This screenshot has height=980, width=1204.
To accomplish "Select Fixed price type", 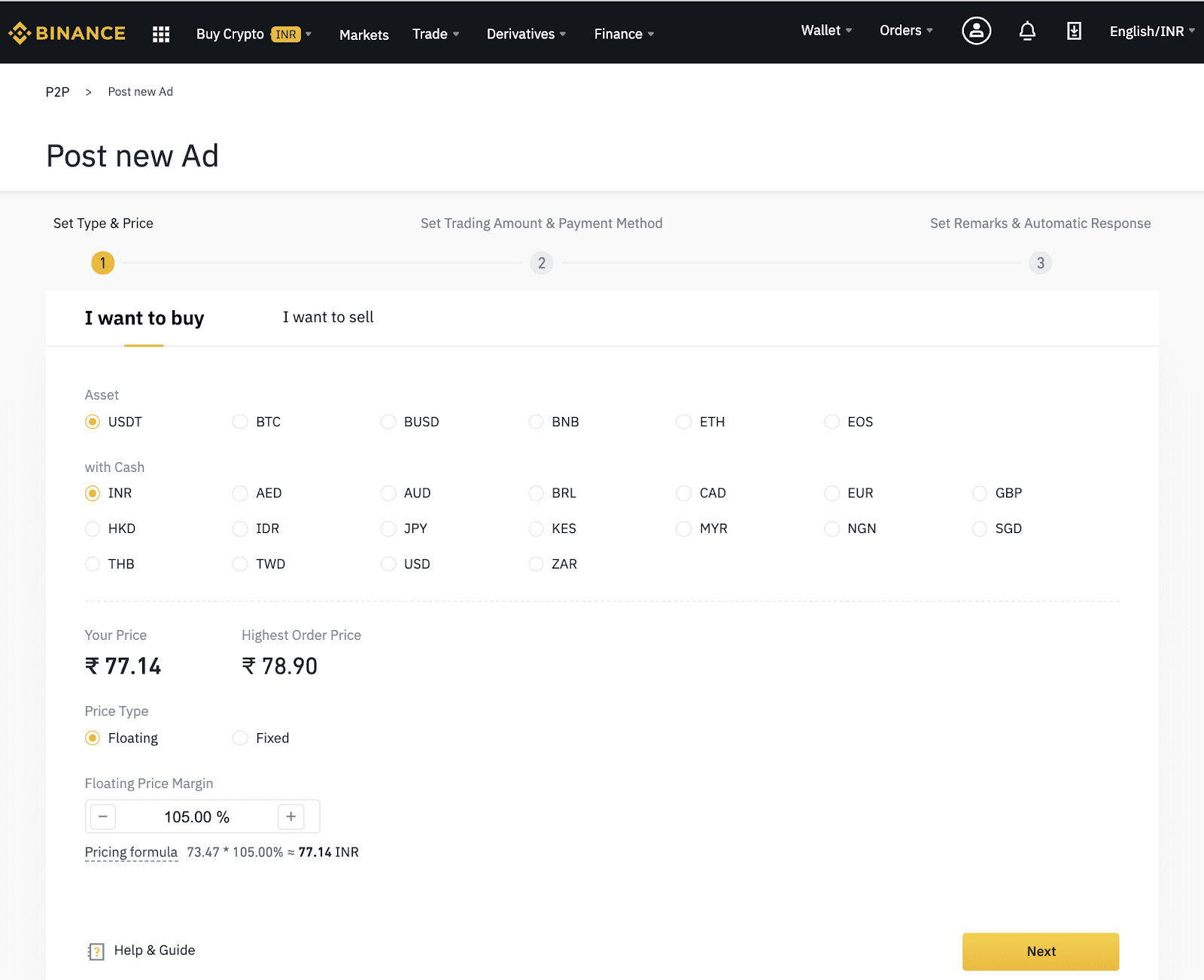I will click(x=240, y=738).
